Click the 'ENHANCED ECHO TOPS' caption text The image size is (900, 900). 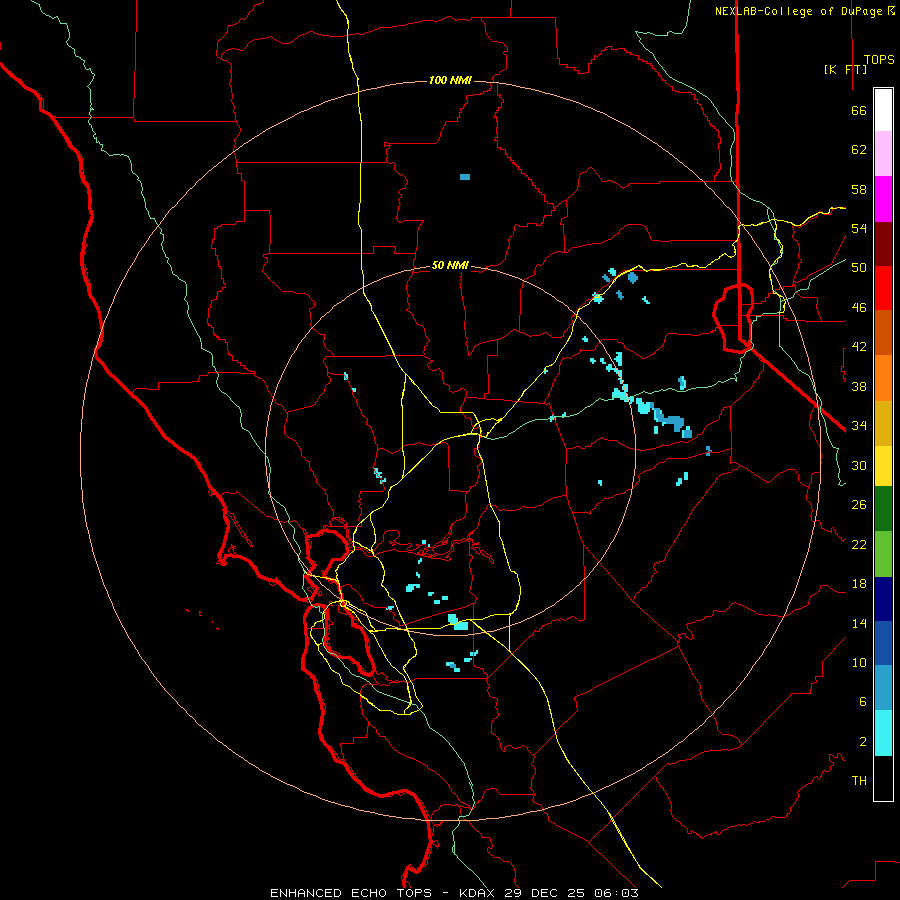(351, 893)
